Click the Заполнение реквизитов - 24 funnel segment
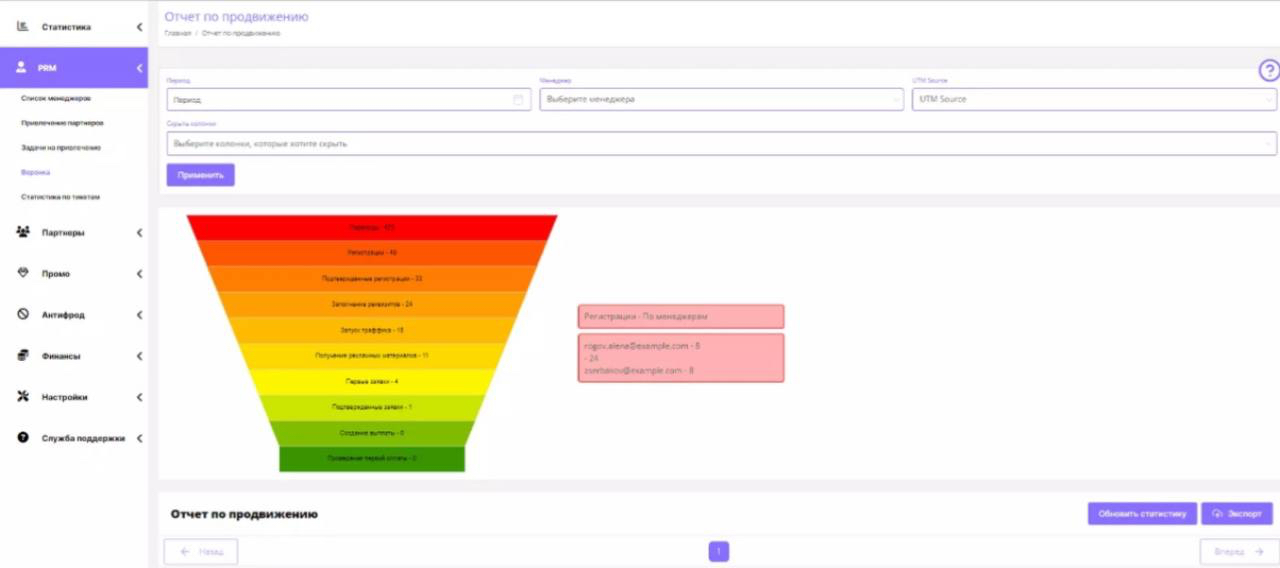1280x568 pixels. click(372, 304)
